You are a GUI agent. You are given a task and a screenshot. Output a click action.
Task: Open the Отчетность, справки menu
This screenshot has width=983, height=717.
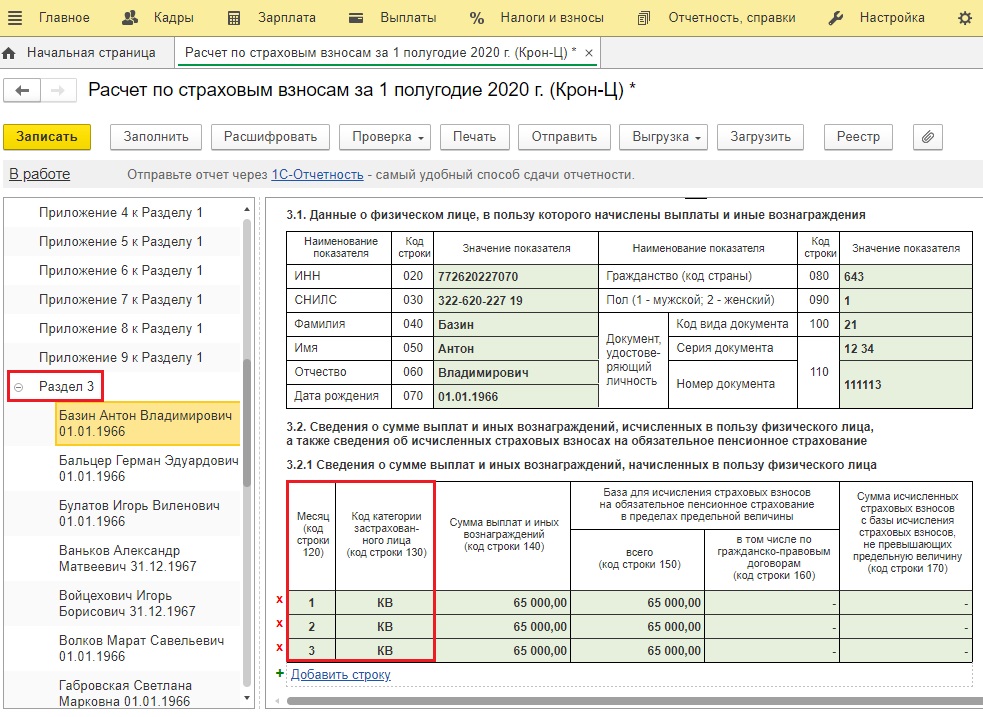pos(732,18)
